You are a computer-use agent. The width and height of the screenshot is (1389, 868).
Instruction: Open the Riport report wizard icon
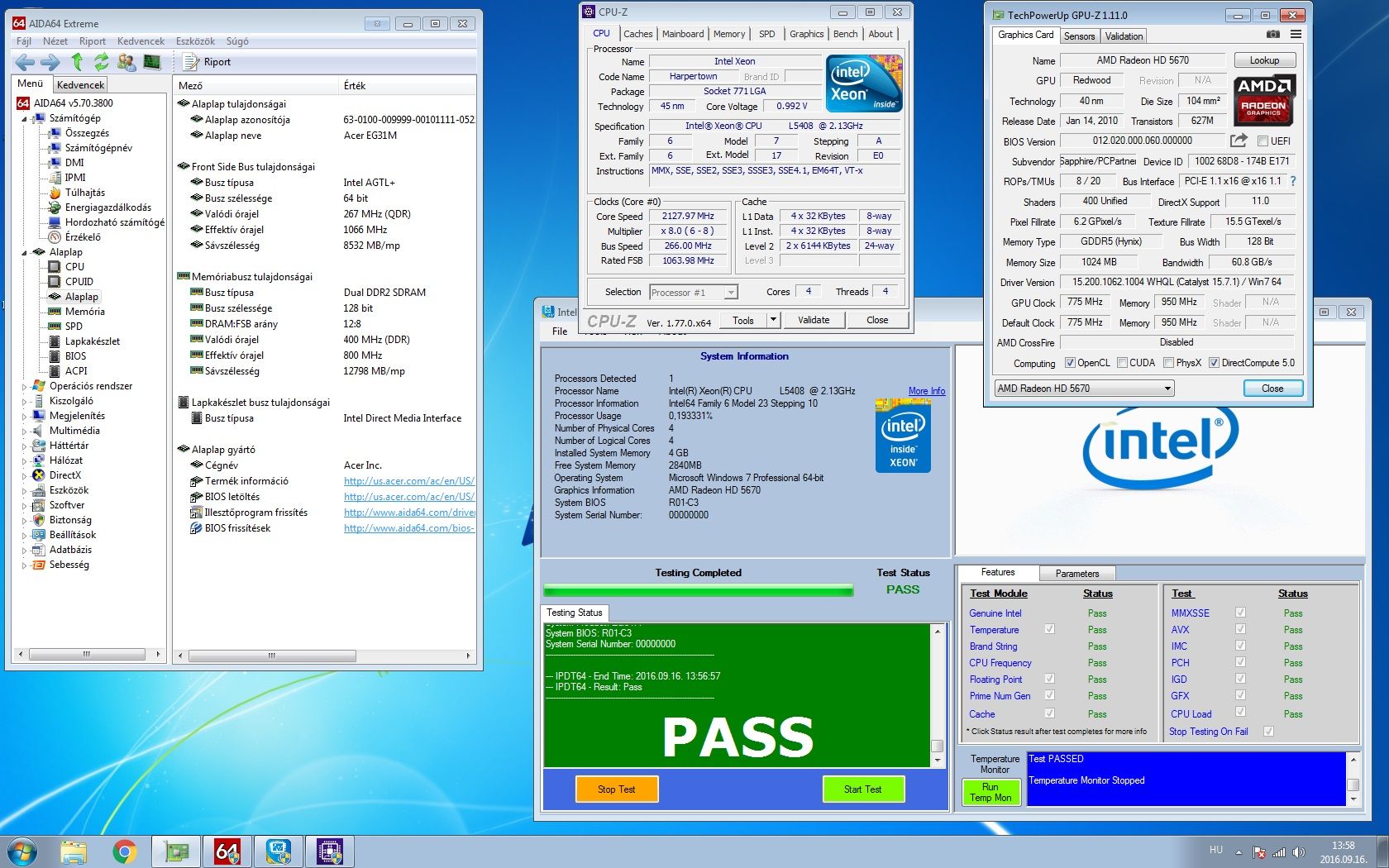(191, 62)
